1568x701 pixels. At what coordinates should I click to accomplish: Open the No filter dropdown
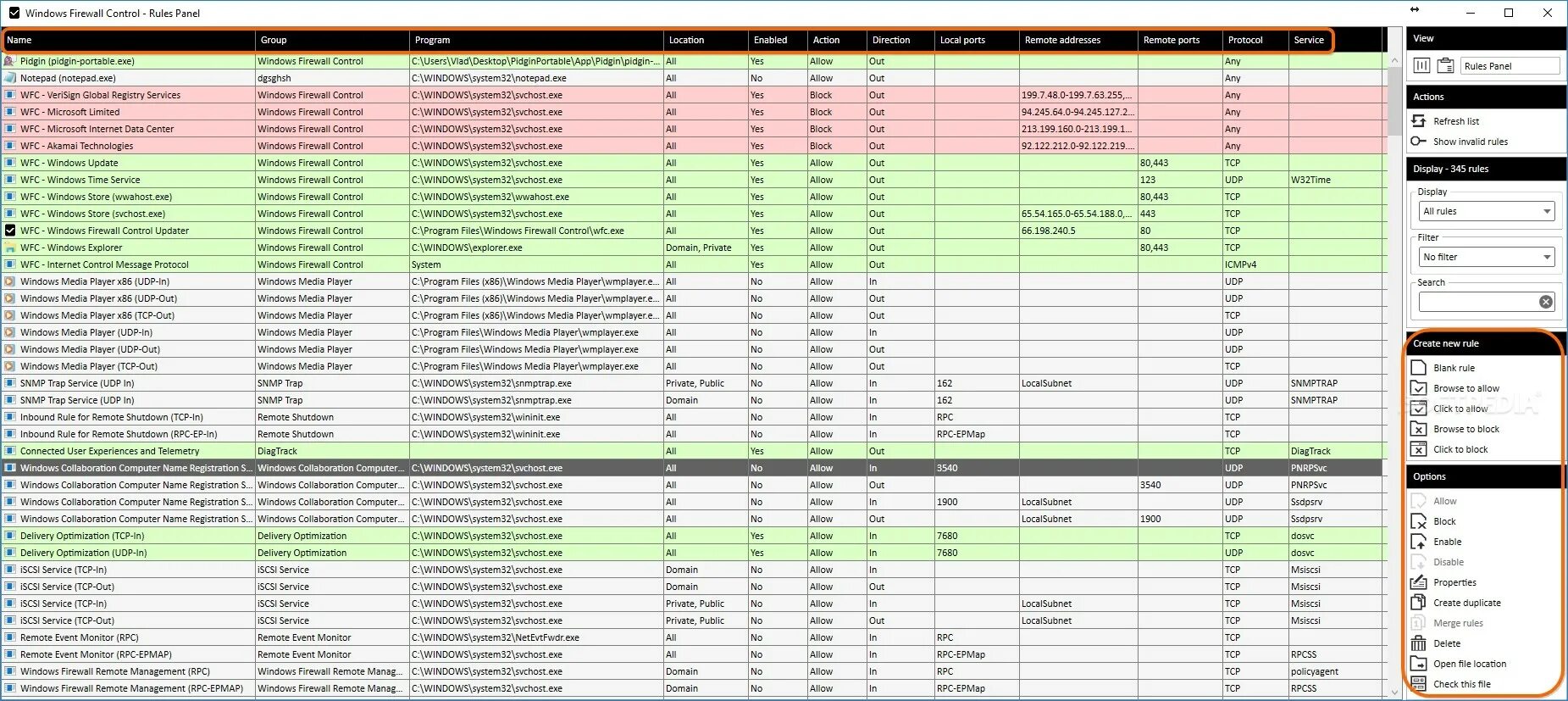pyautogui.click(x=1487, y=257)
